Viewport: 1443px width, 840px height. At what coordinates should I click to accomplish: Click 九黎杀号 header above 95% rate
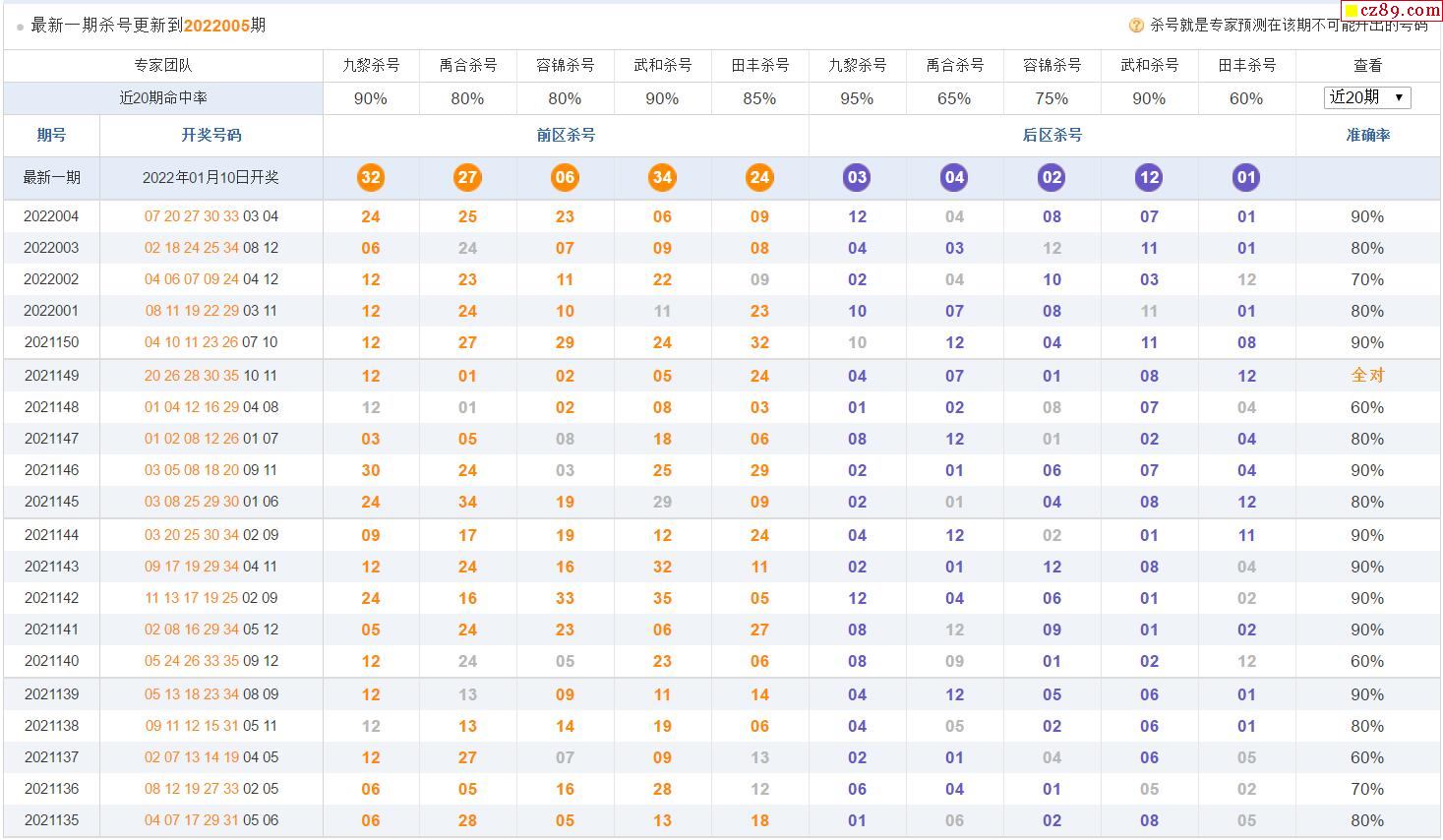pyautogui.click(x=858, y=66)
